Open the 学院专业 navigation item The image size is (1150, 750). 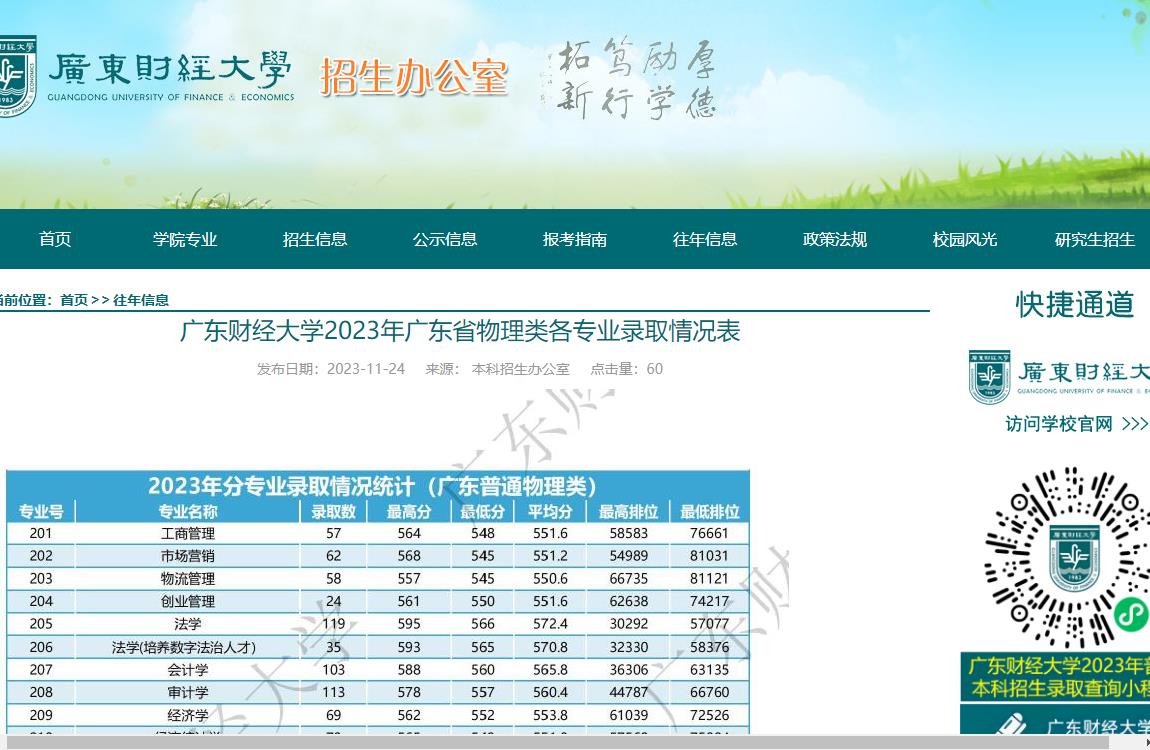point(185,239)
